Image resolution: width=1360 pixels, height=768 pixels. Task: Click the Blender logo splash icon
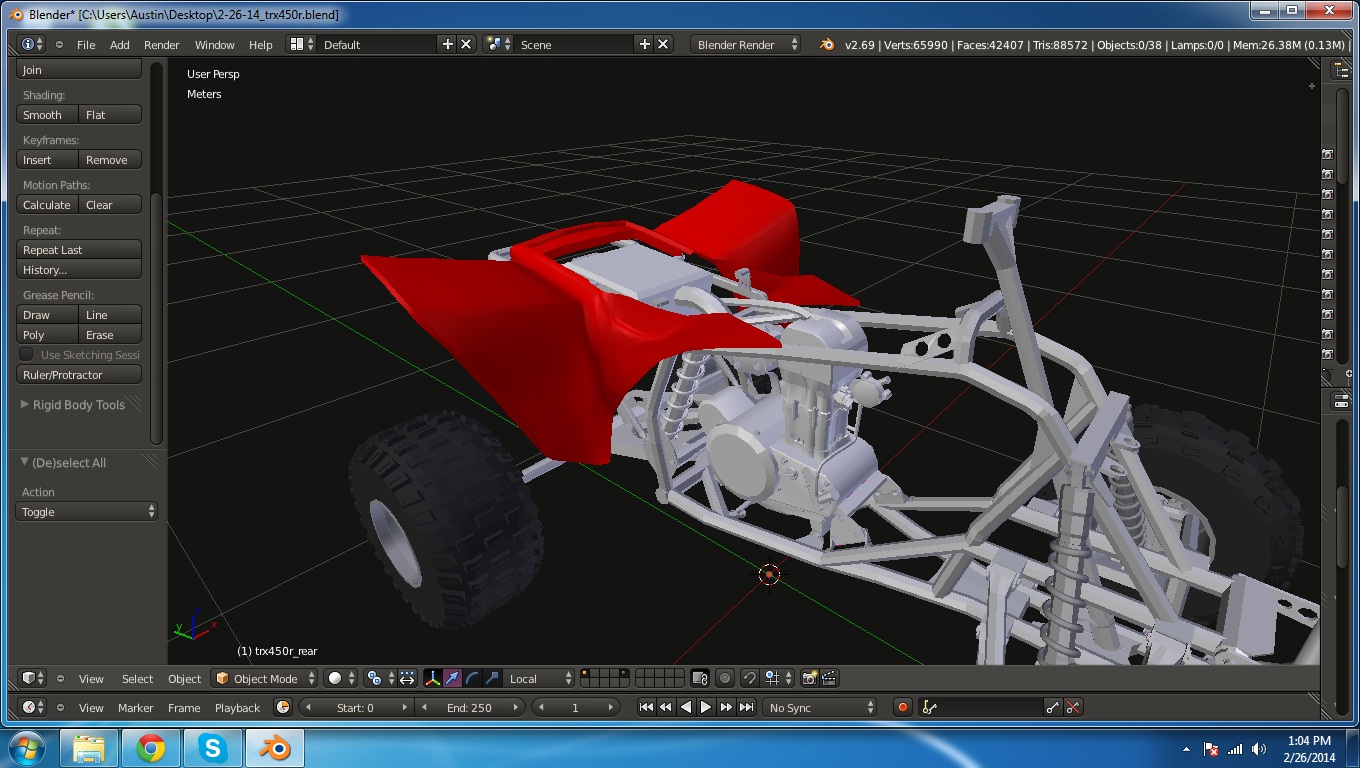click(827, 44)
